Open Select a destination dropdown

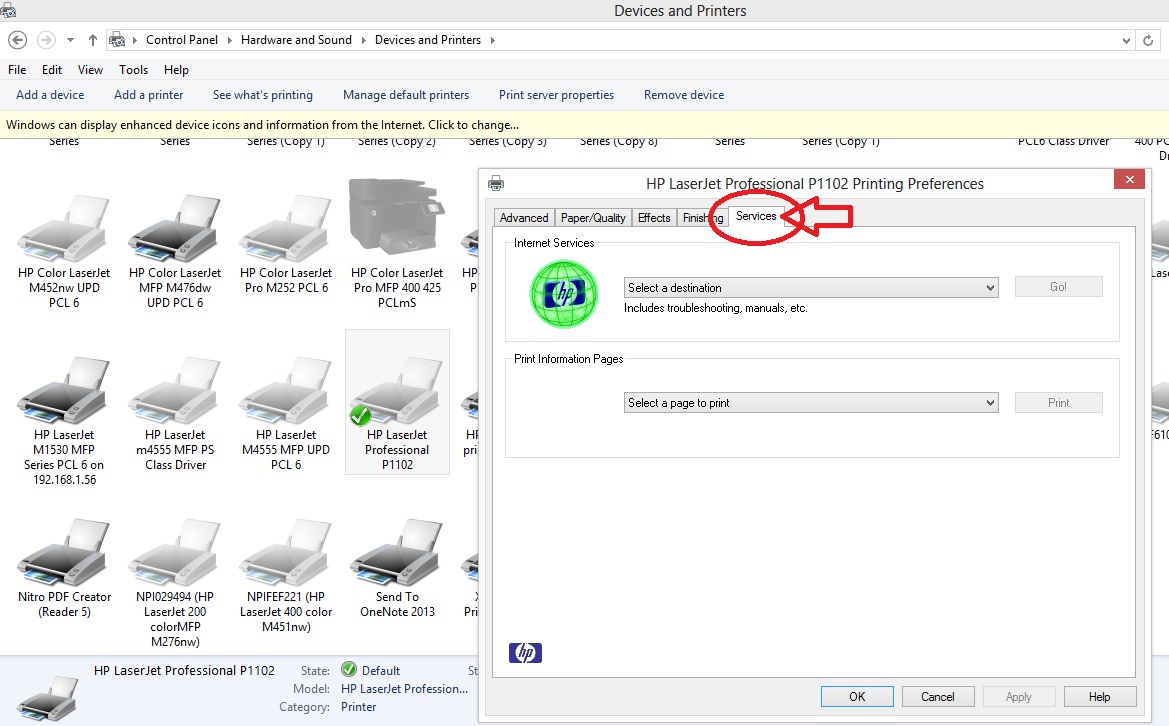pos(811,288)
